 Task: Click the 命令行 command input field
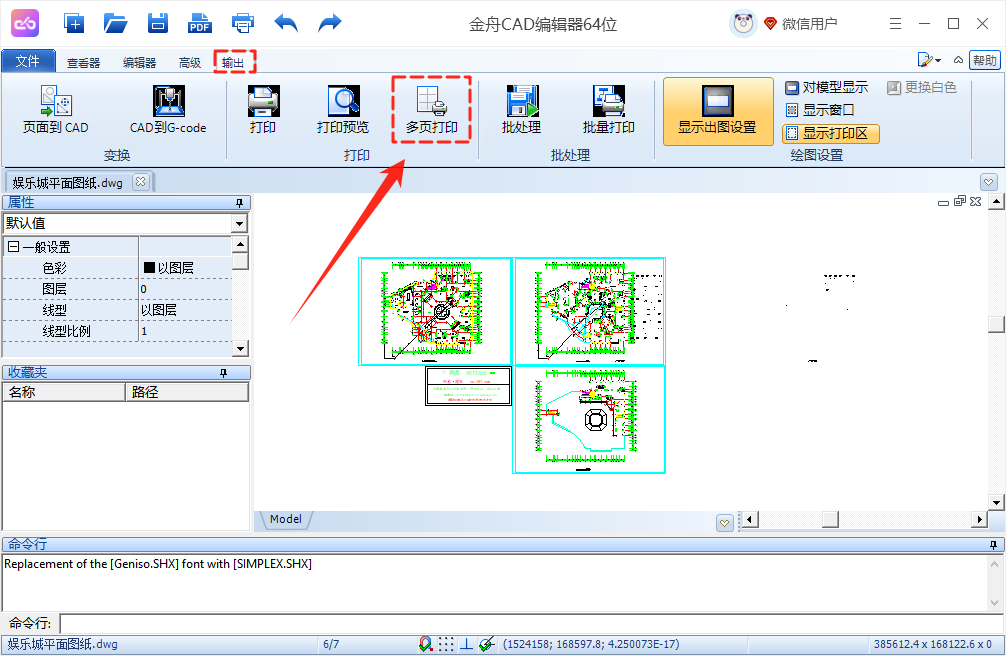point(532,623)
